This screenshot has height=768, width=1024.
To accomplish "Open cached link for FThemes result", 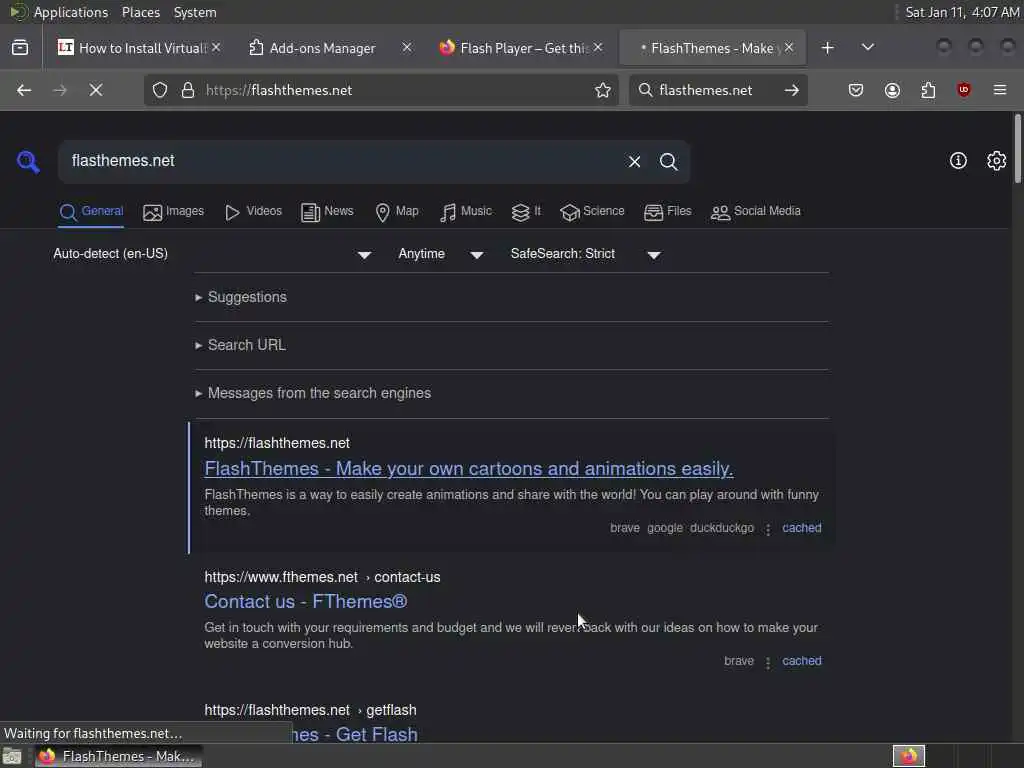I will pos(801,661).
